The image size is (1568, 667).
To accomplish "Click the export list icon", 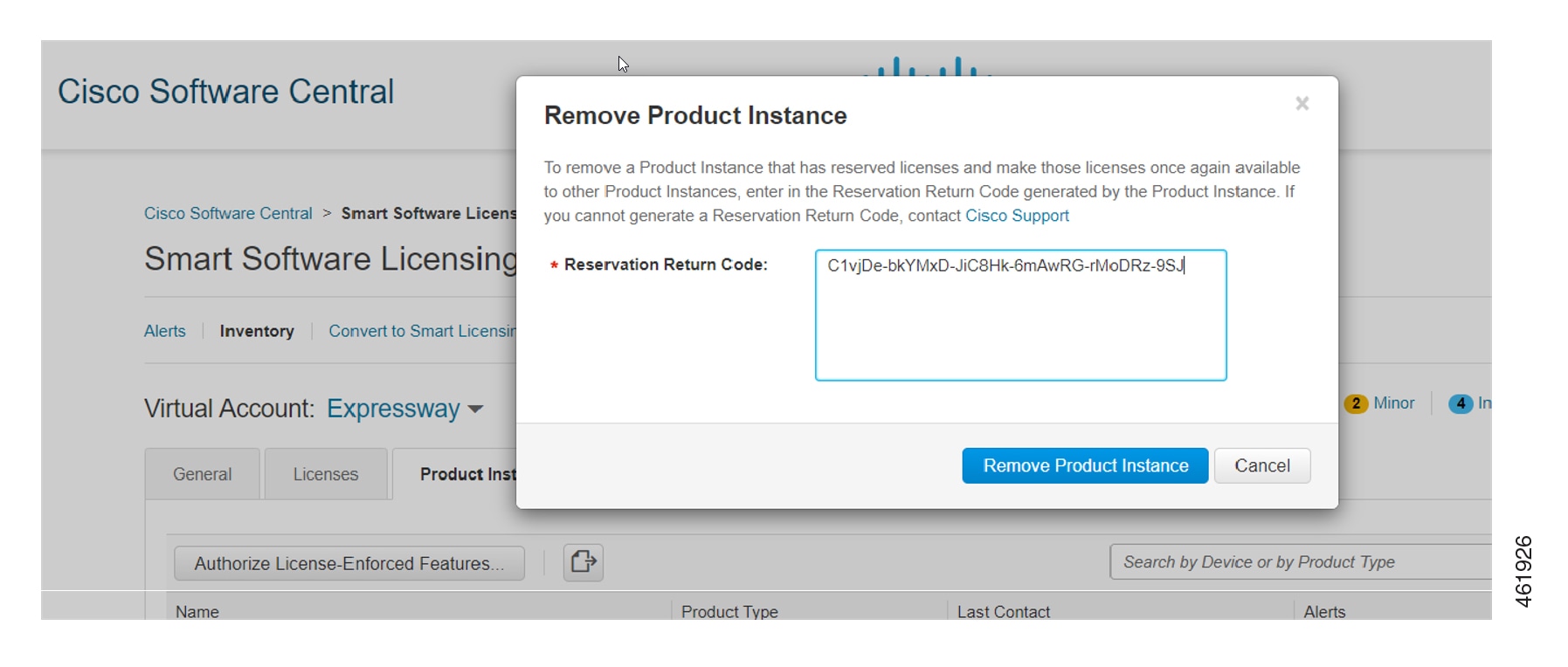I will pos(584,562).
